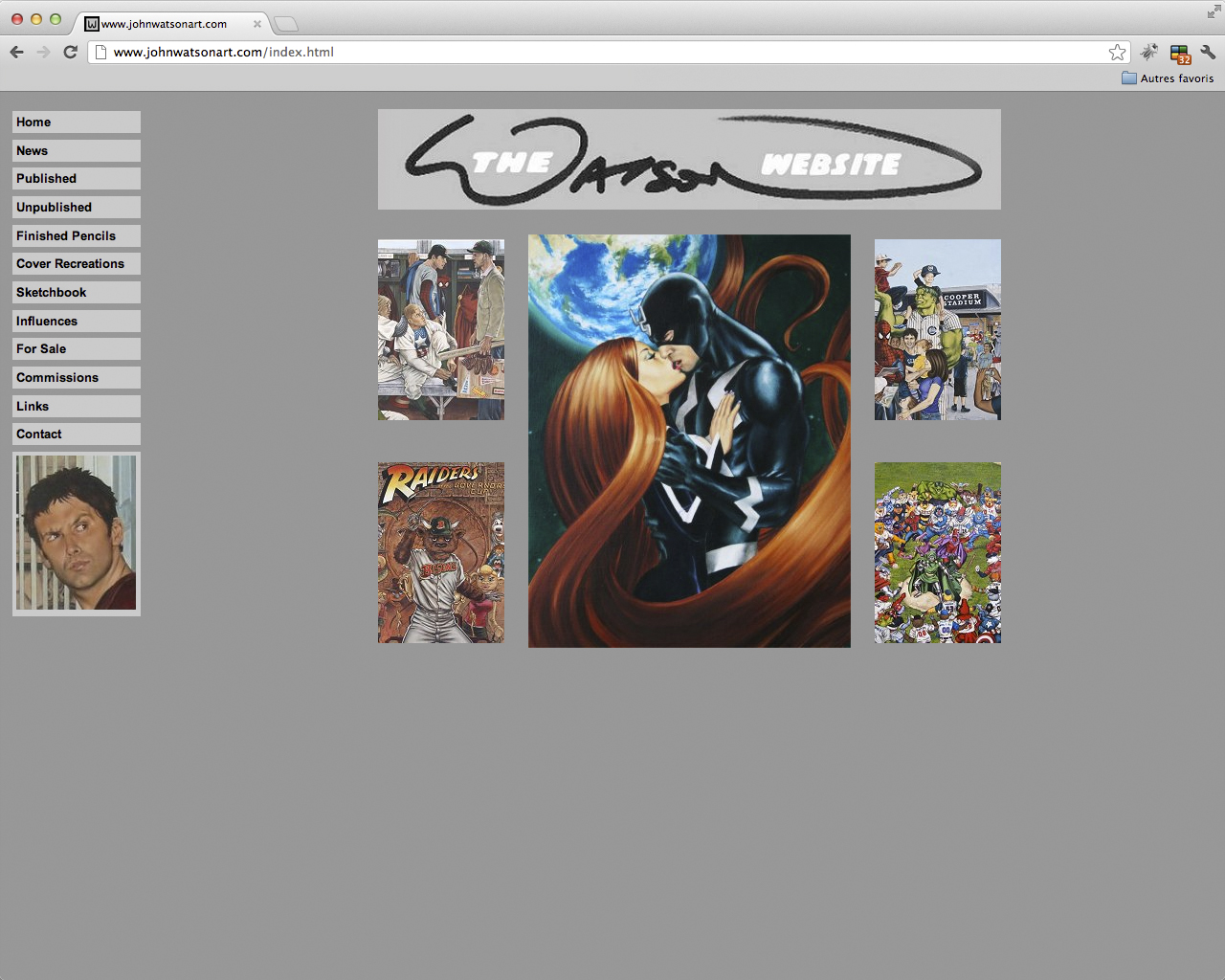Open the Raiders mascot cover thumbnail
Viewport: 1225px width, 980px height.
tap(441, 553)
